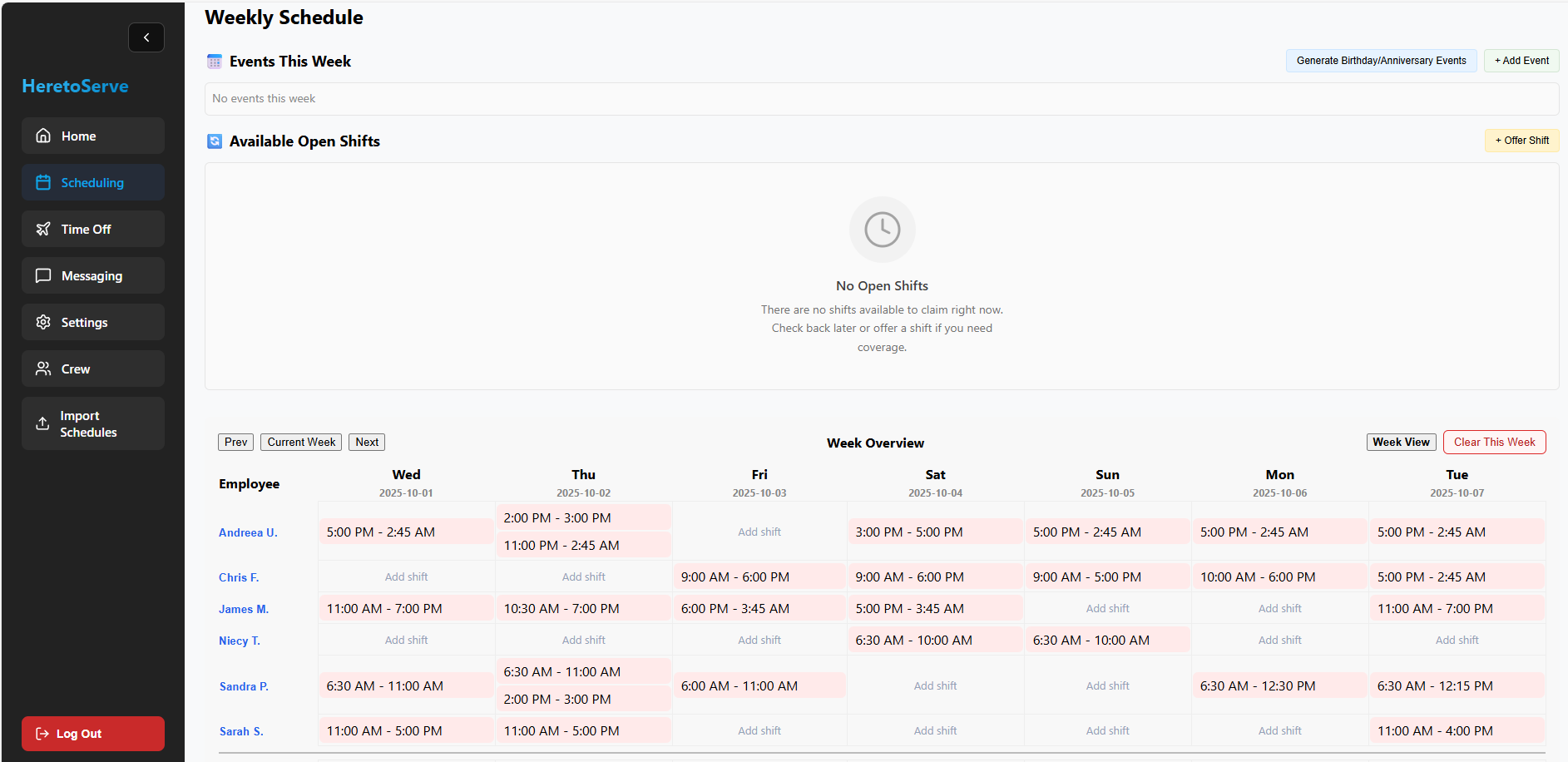Click the Messaging chat bubble icon
The image size is (1568, 762).
tap(42, 275)
